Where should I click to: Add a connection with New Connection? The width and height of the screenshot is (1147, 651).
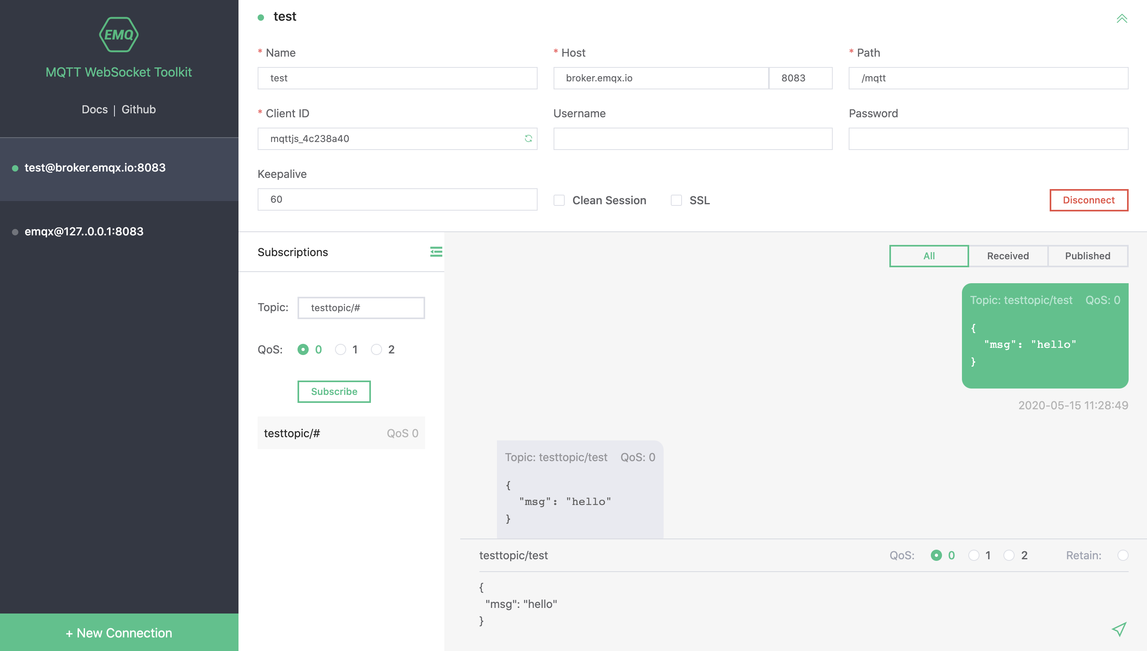click(x=119, y=633)
